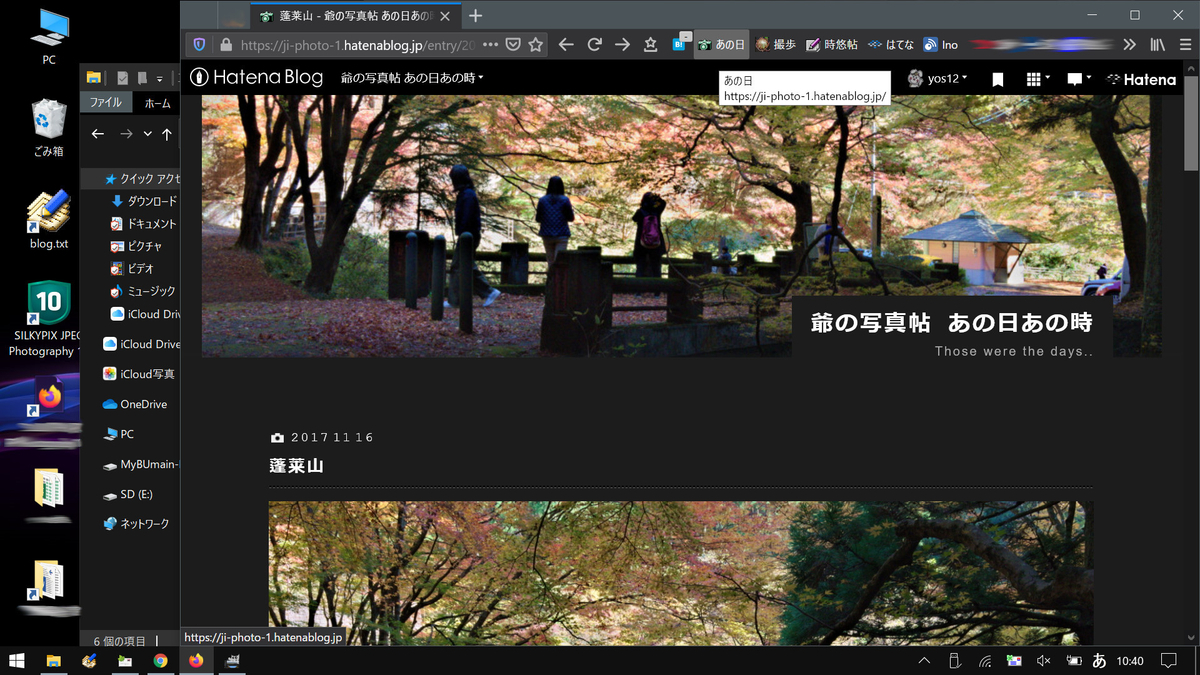Select blog.txt desktop shortcut
Viewport: 1200px width, 675px height.
coord(49,220)
